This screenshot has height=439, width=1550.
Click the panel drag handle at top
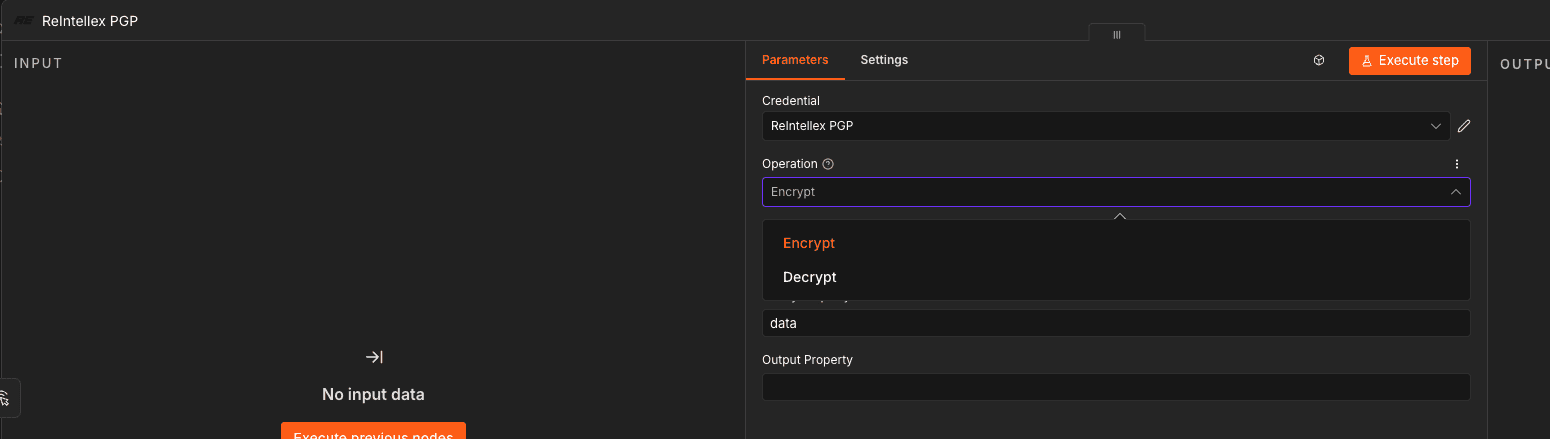click(1117, 34)
